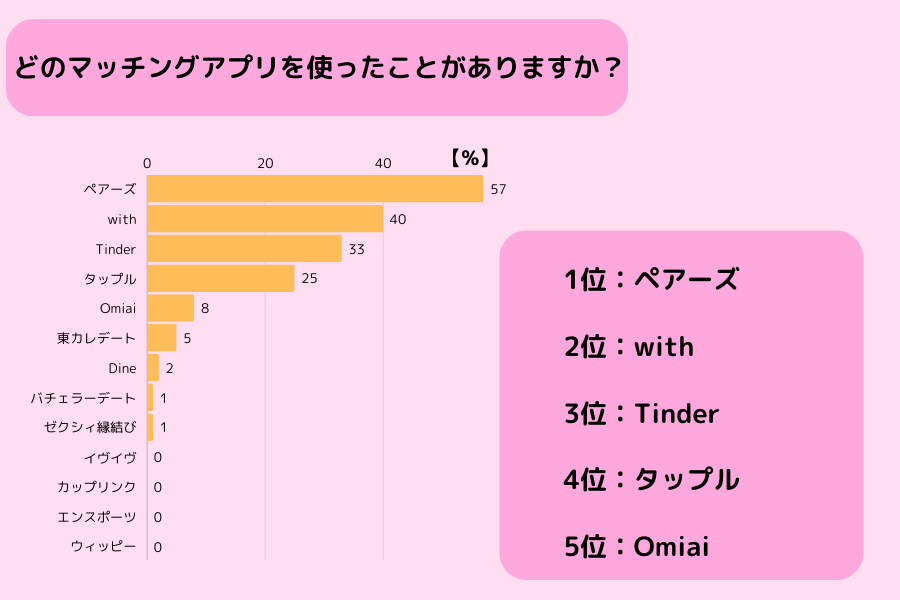Select the Tinder bar in the chart
Image resolution: width=900 pixels, height=600 pixels.
244,249
